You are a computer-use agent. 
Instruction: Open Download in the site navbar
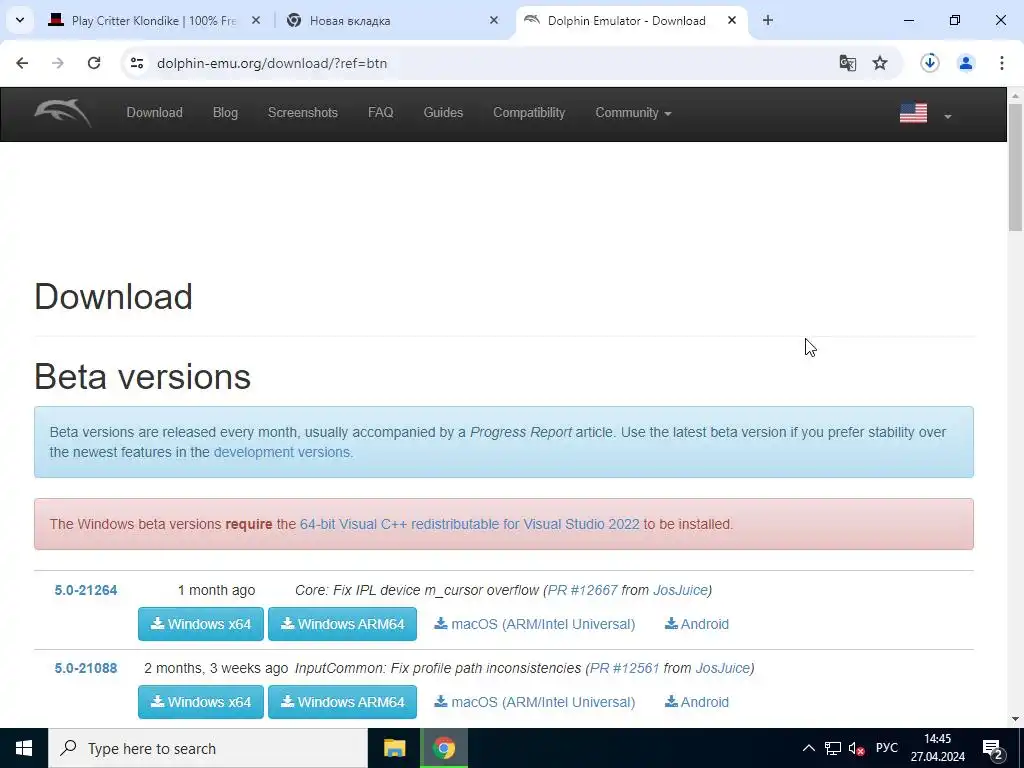155,112
